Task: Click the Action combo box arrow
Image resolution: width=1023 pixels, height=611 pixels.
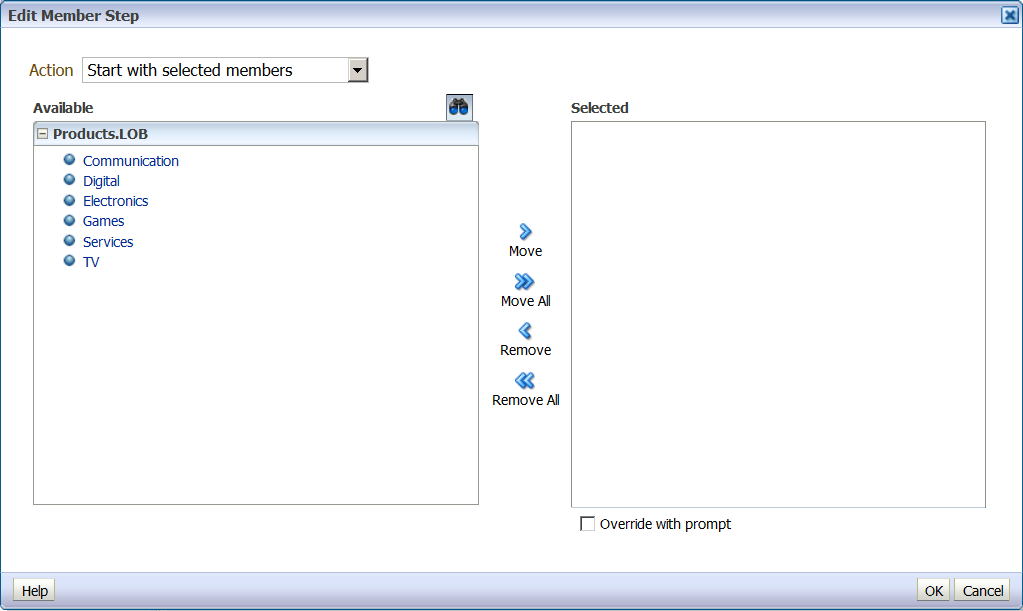Action: click(x=357, y=70)
